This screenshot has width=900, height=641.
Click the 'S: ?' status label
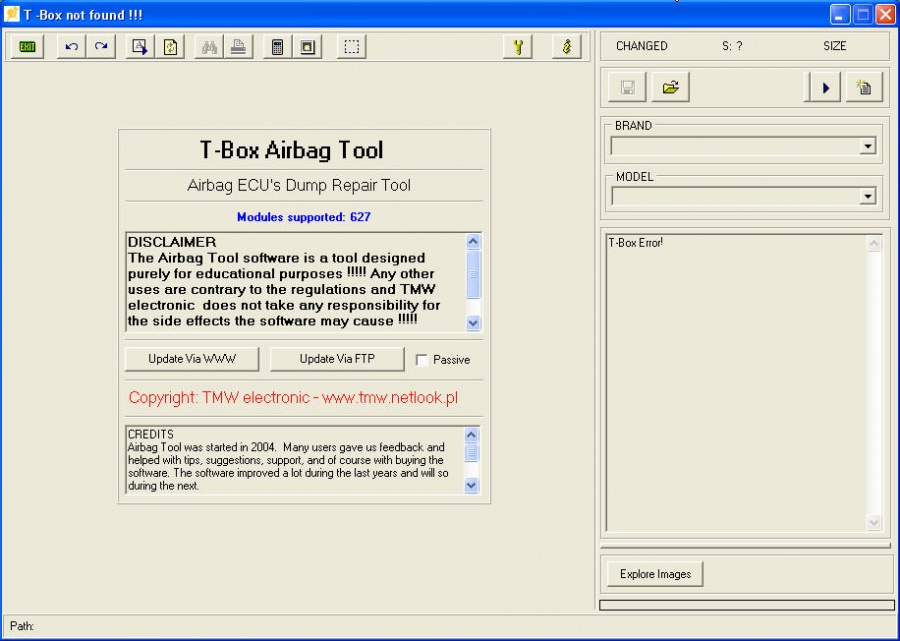click(732, 46)
